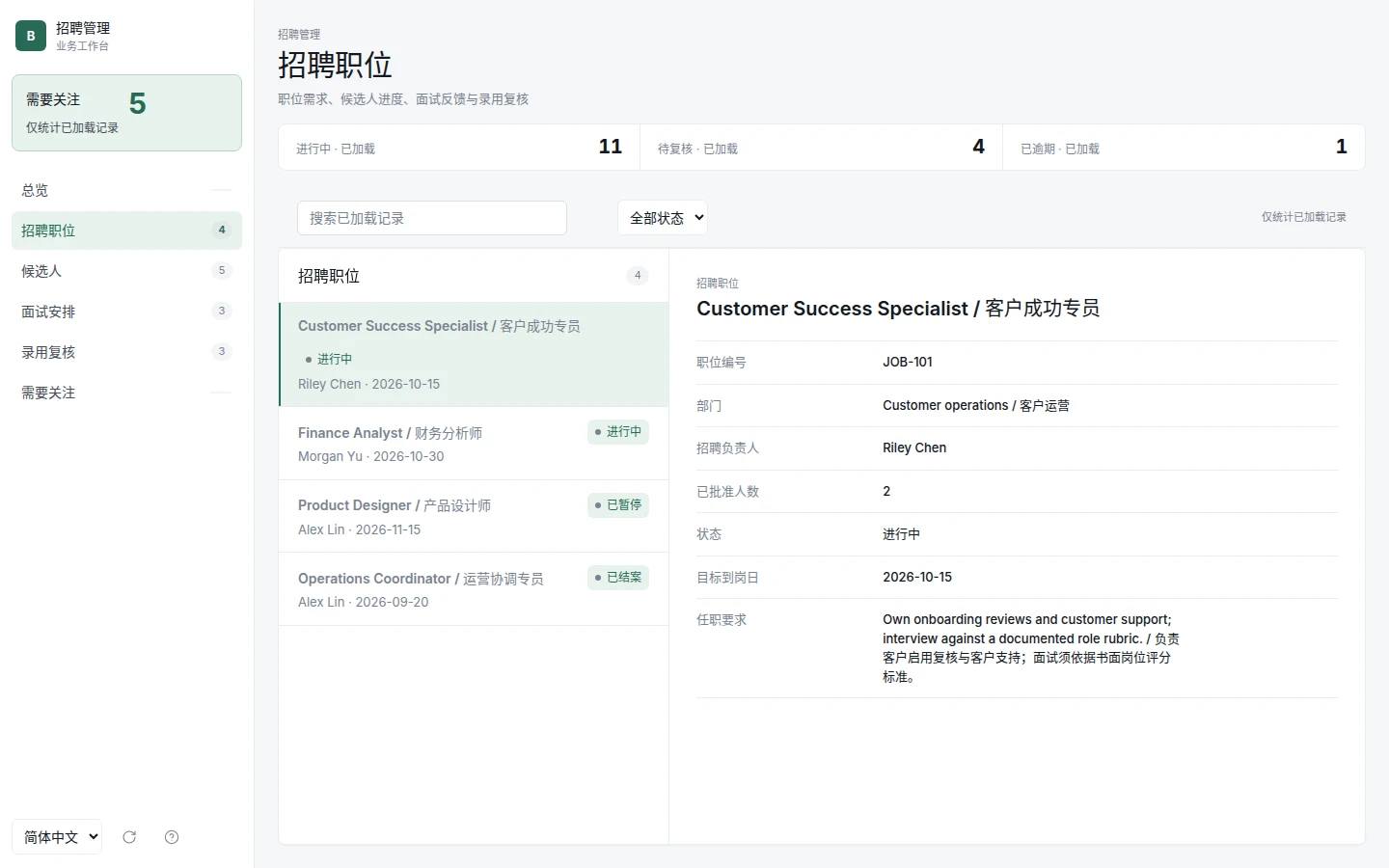This screenshot has width=1389, height=868.
Task: Select the Product Designer / 产品设计师 row
Action: click(474, 517)
